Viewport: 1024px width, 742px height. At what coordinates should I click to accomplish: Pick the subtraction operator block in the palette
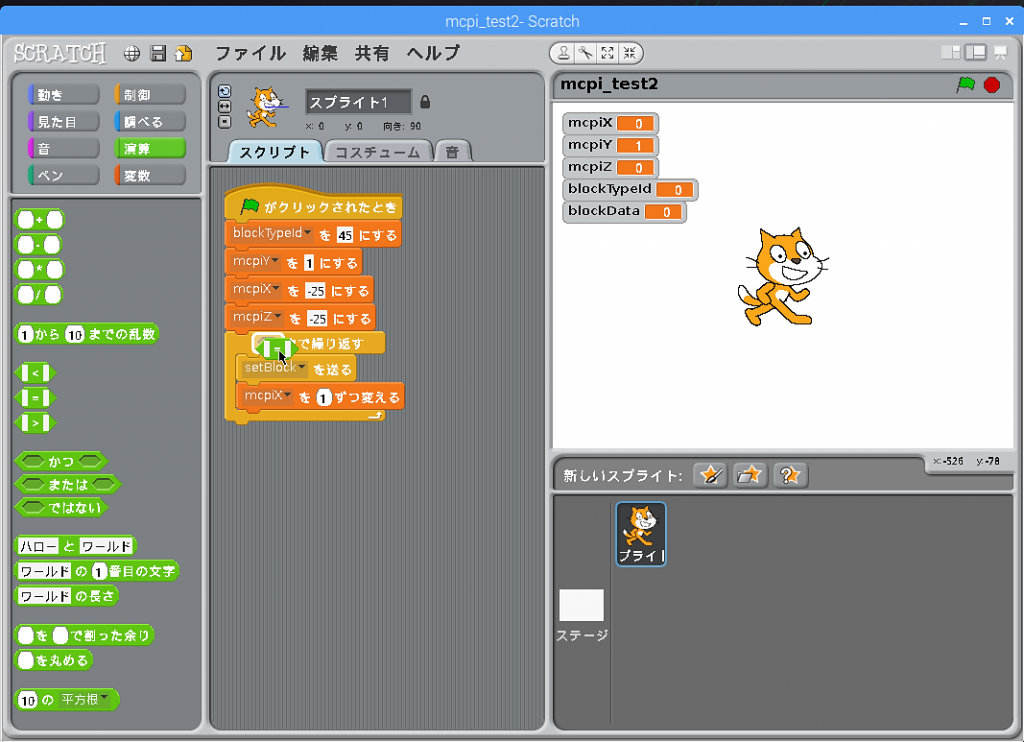pyautogui.click(x=39, y=245)
